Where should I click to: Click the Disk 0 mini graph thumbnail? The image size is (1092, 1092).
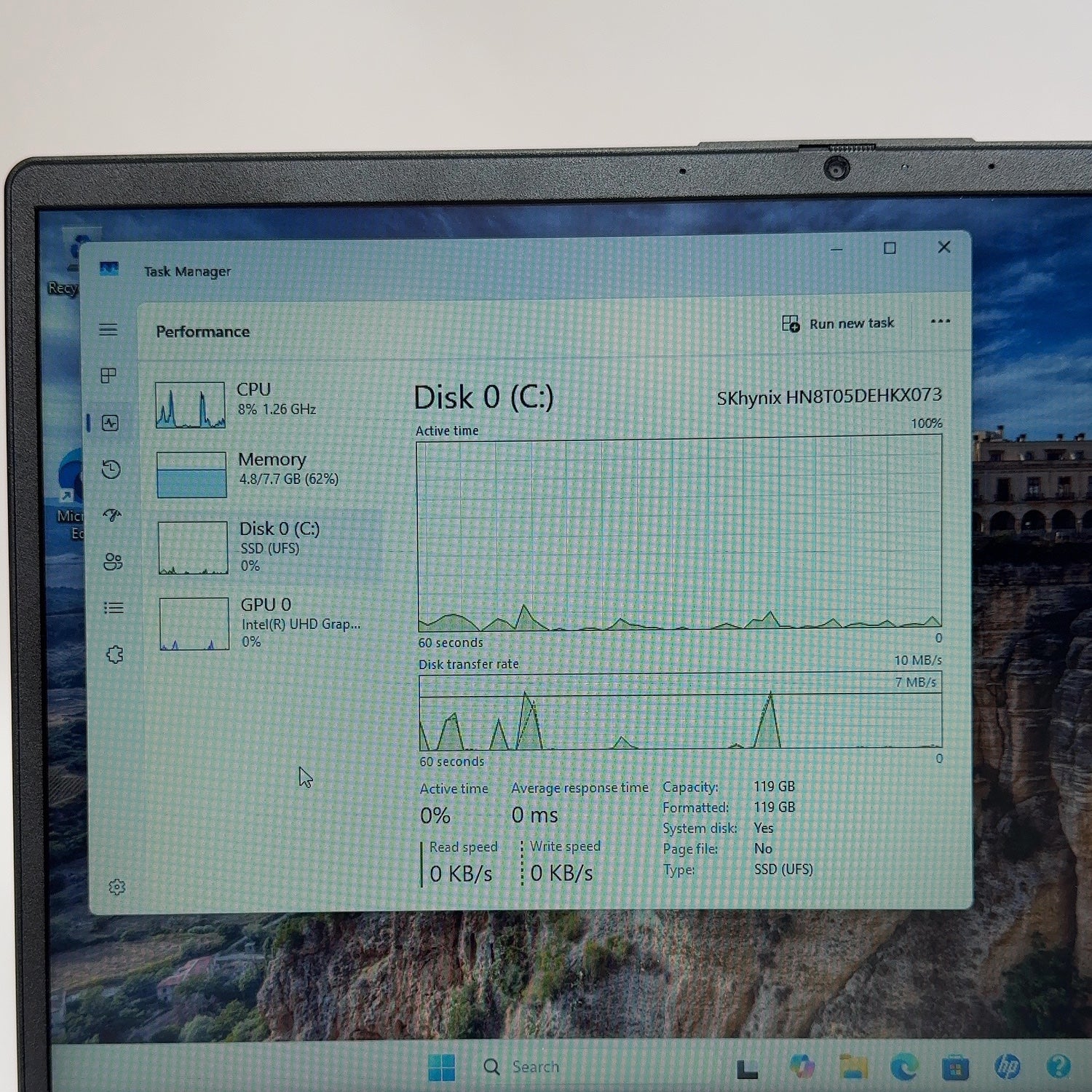click(193, 548)
